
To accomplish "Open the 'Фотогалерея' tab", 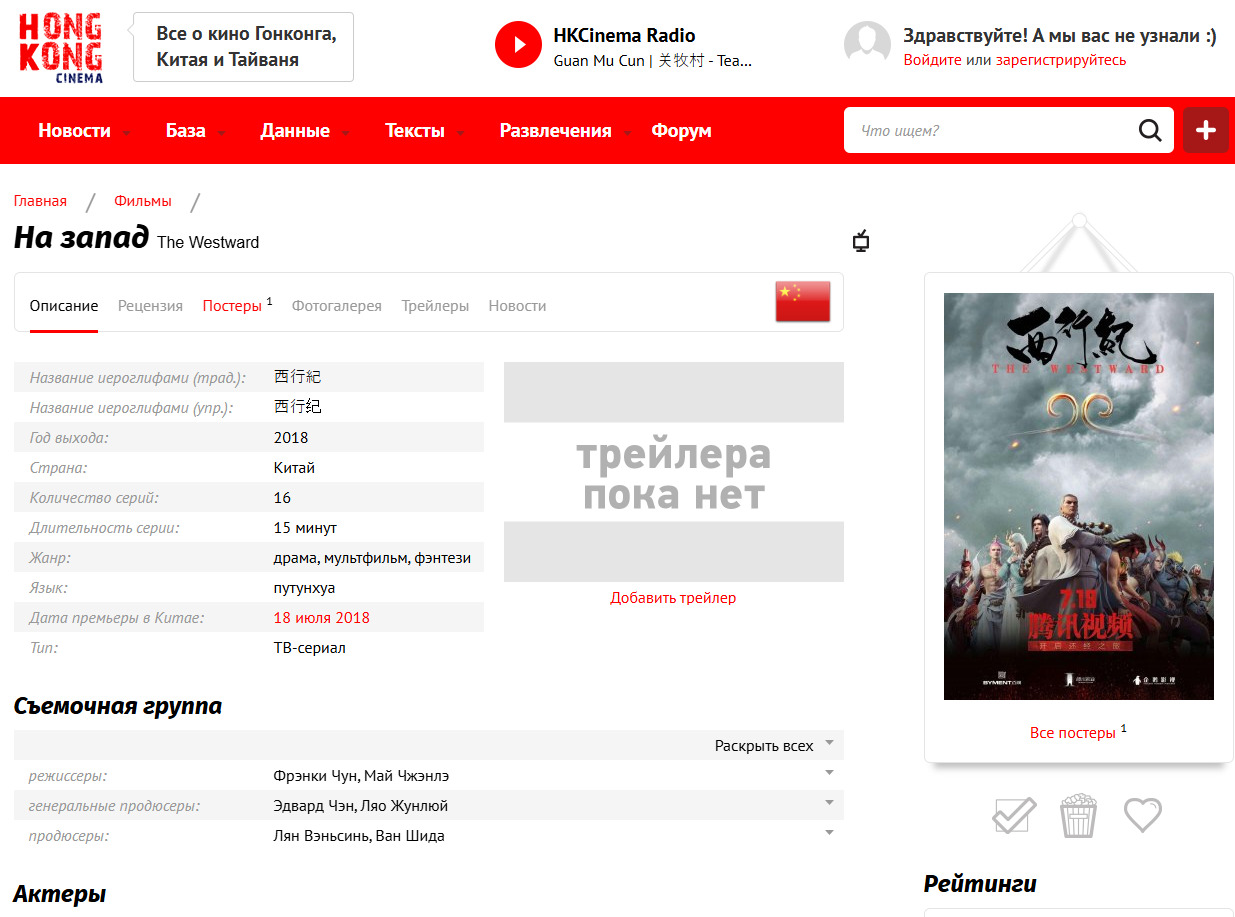I will (336, 306).
